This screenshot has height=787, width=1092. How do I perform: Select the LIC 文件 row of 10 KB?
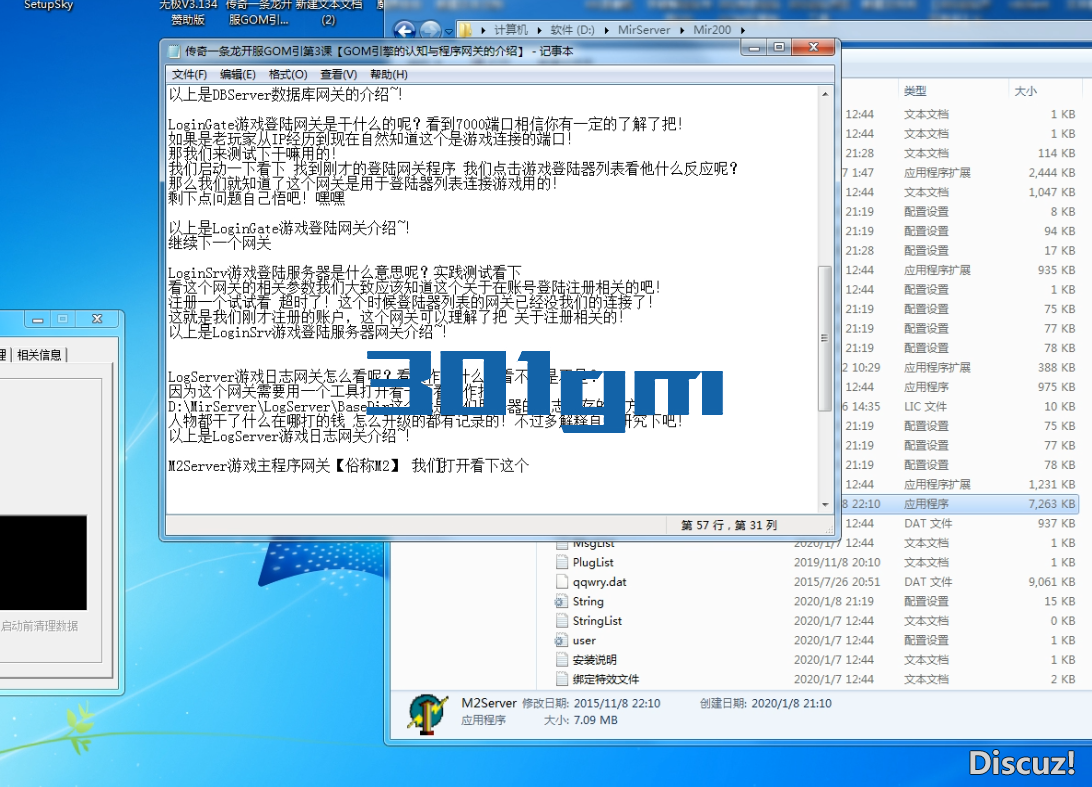point(962,406)
